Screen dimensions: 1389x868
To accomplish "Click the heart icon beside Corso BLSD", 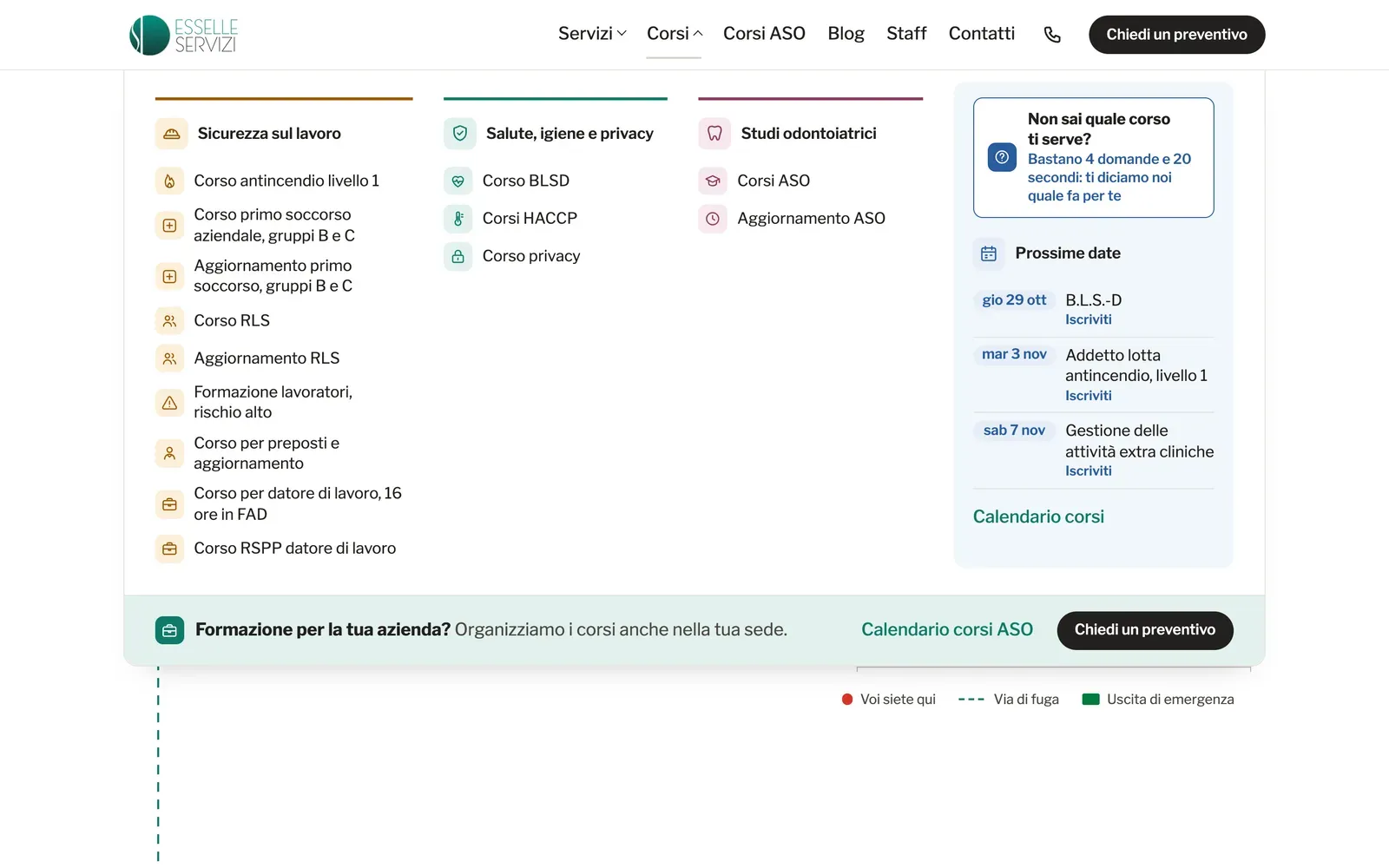I will pyautogui.click(x=458, y=181).
